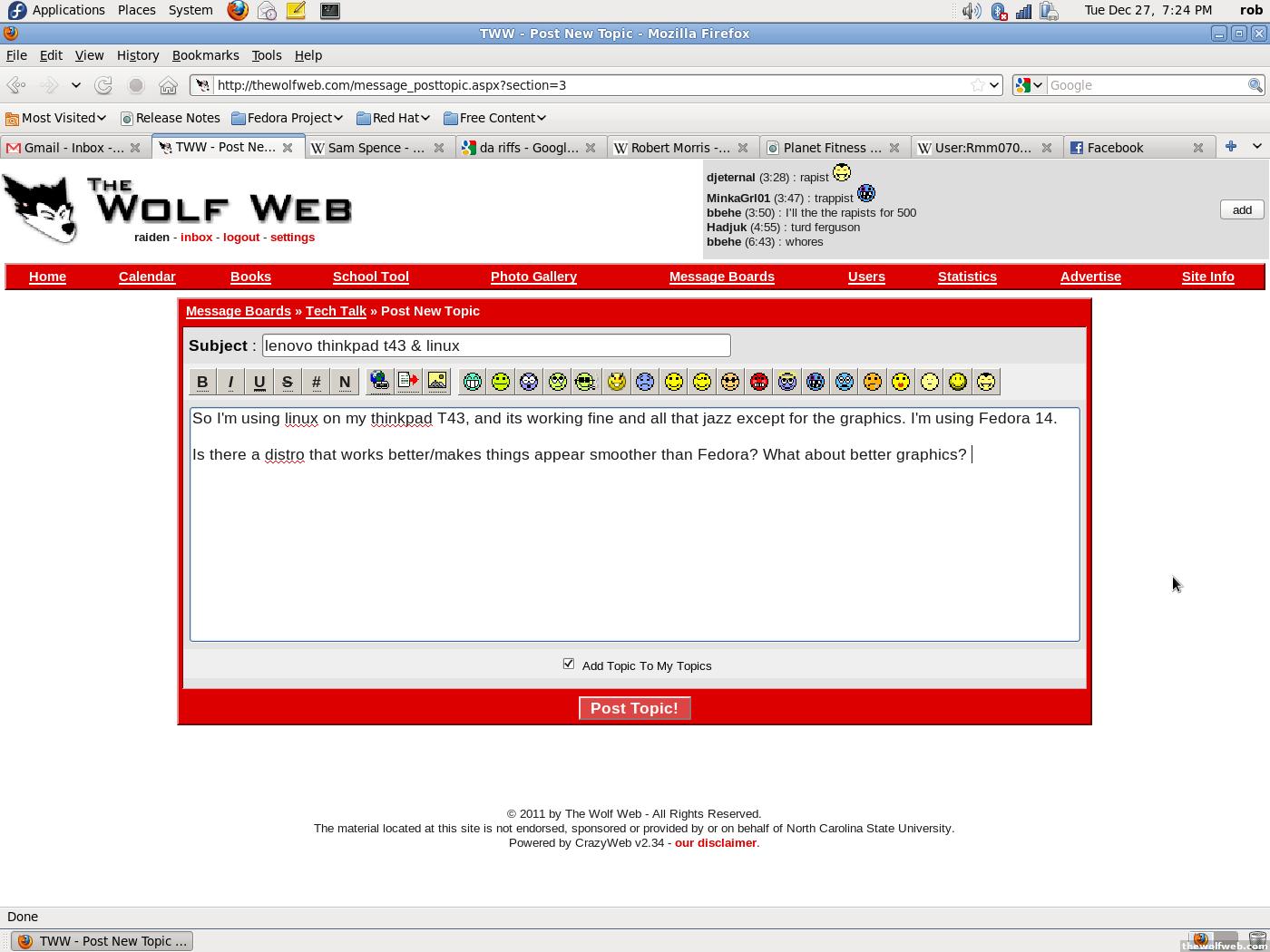The width and height of the screenshot is (1270, 952).
Task: Apply bold formatting with the B button
Action: point(202,382)
